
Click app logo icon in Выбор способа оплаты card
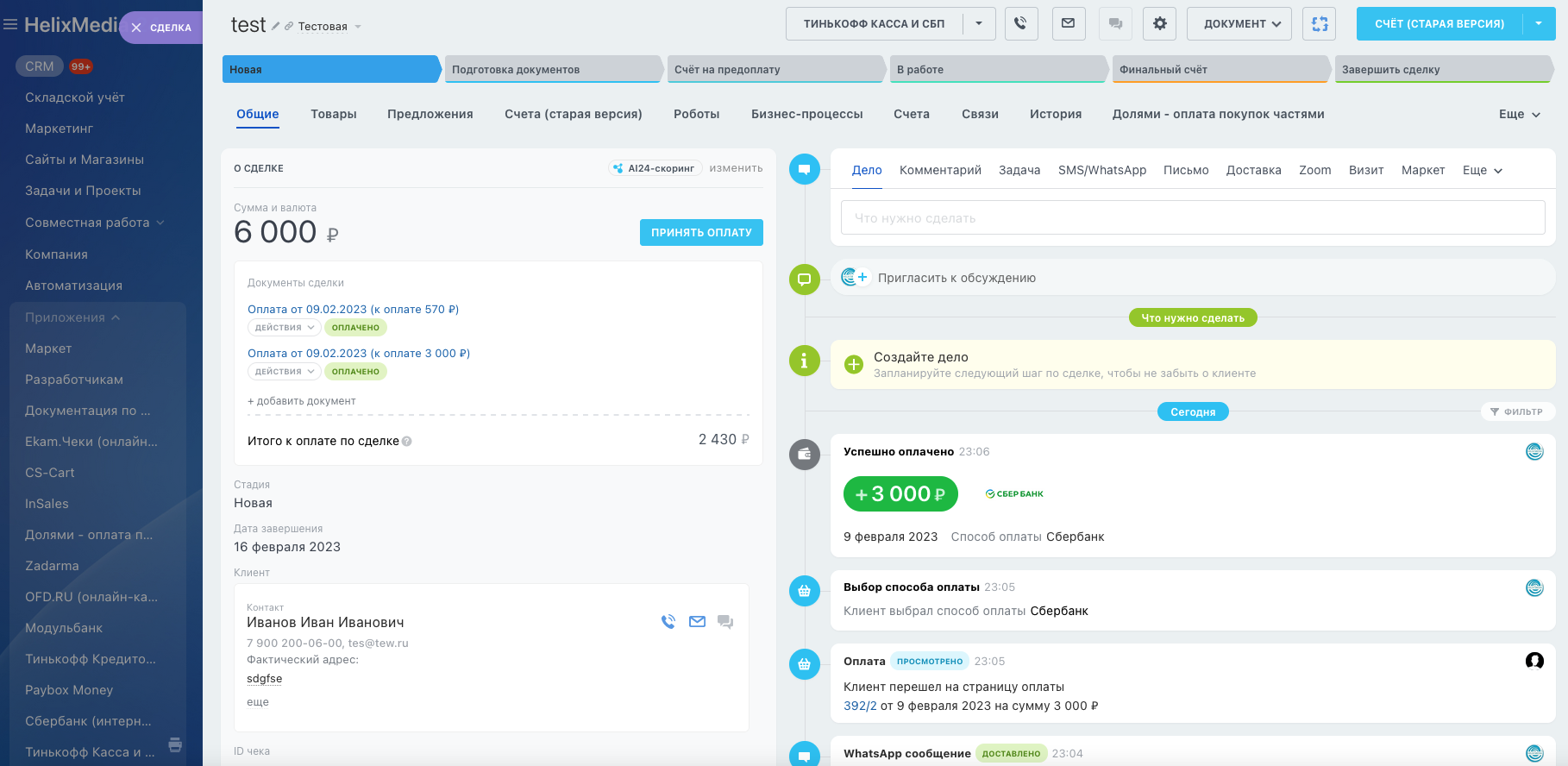[x=1534, y=587]
